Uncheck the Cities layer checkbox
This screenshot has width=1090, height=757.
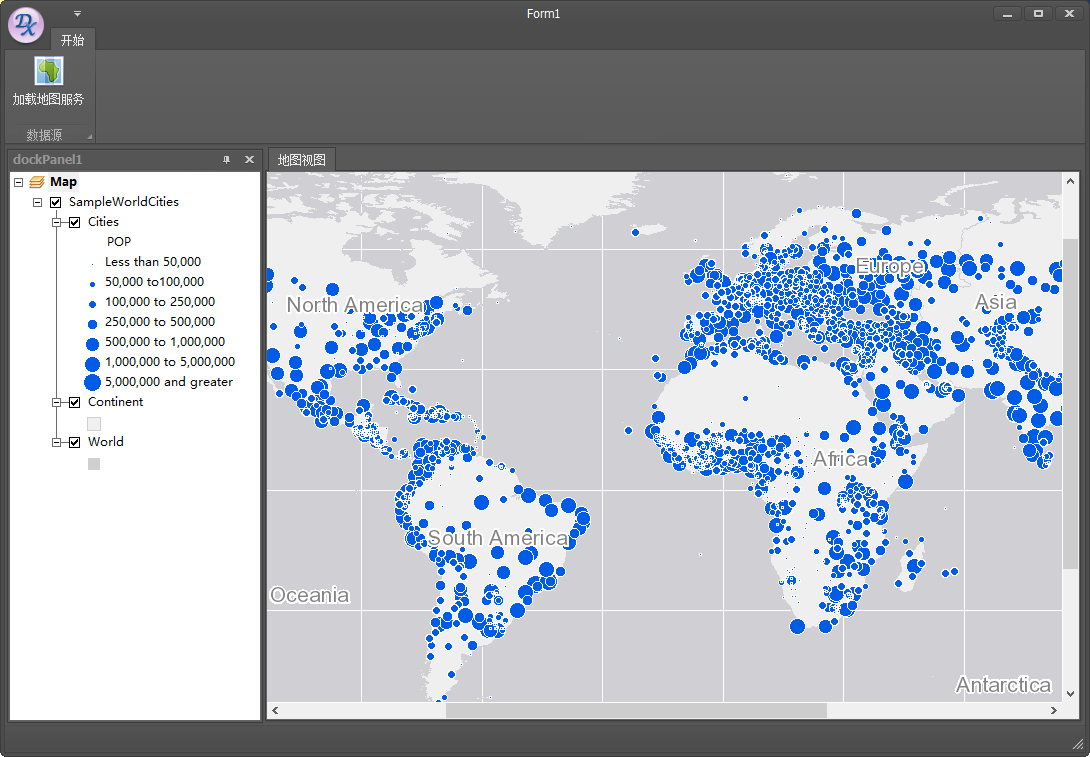[x=74, y=221]
